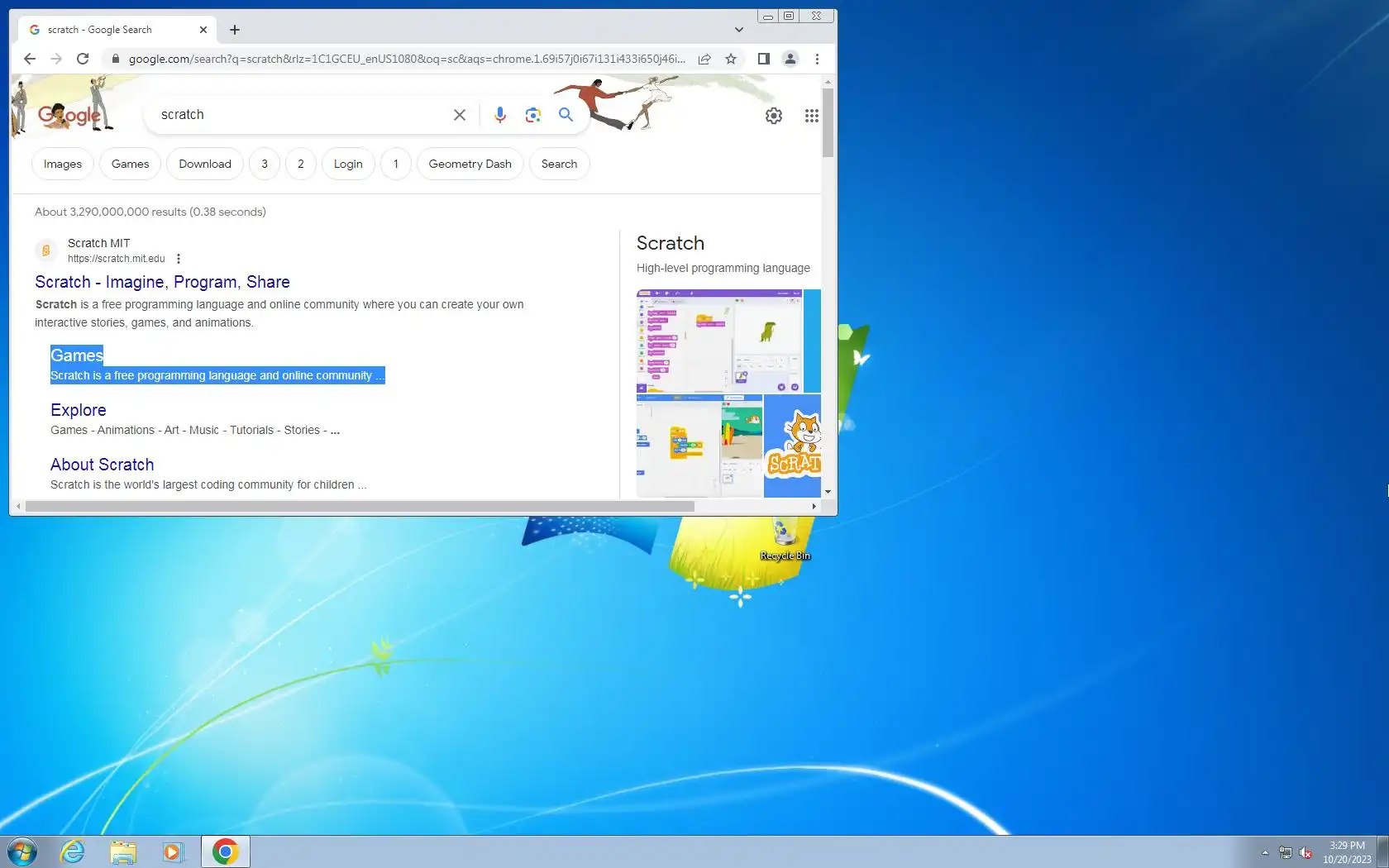Open the Chrome side panel
The image size is (1389, 868).
[764, 59]
